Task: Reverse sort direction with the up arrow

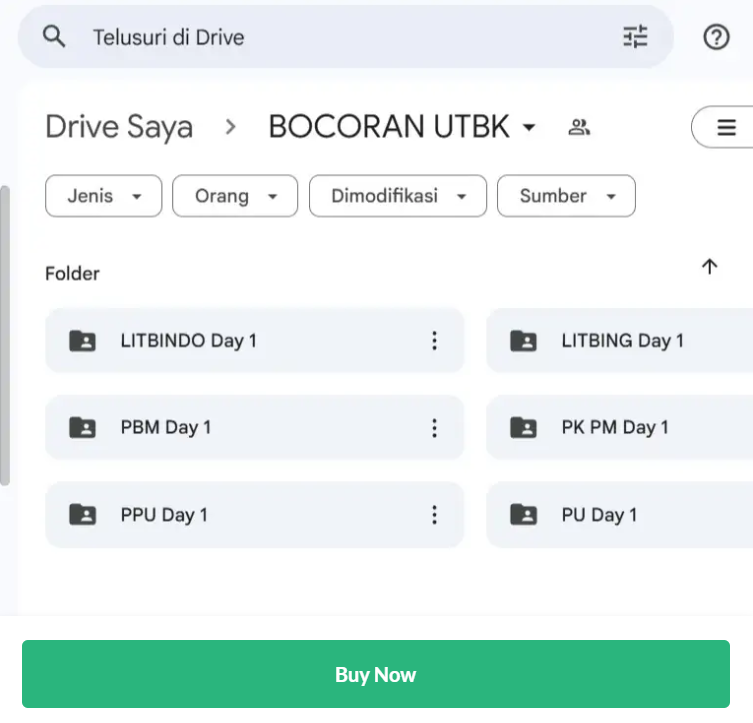Action: click(x=709, y=266)
